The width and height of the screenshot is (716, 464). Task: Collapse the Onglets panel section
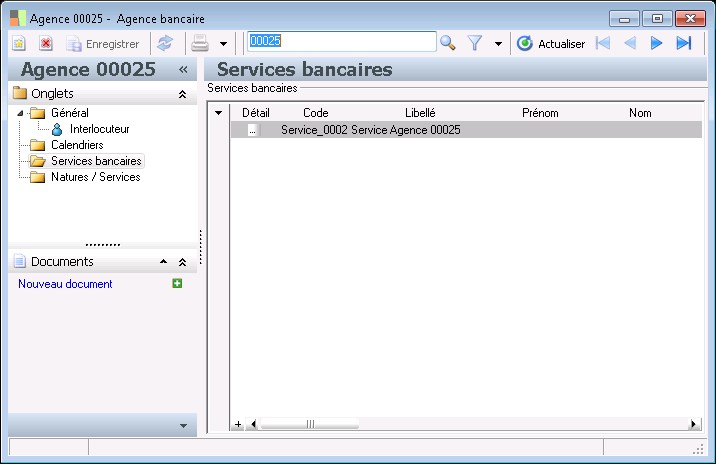(182, 95)
